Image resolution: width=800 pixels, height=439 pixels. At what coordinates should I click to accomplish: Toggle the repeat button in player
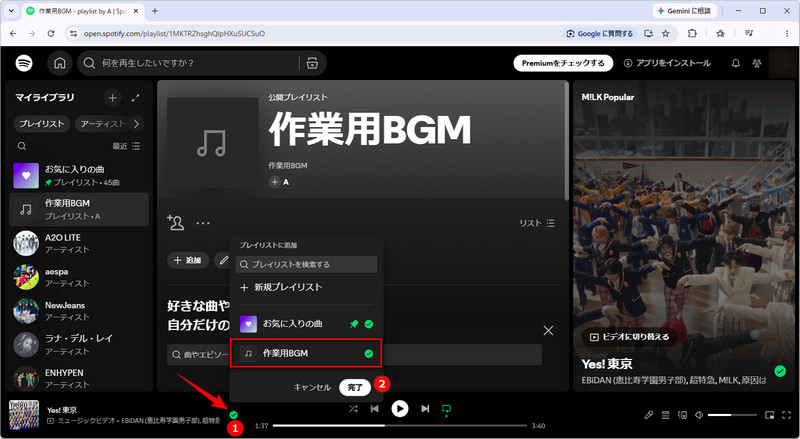click(x=446, y=409)
